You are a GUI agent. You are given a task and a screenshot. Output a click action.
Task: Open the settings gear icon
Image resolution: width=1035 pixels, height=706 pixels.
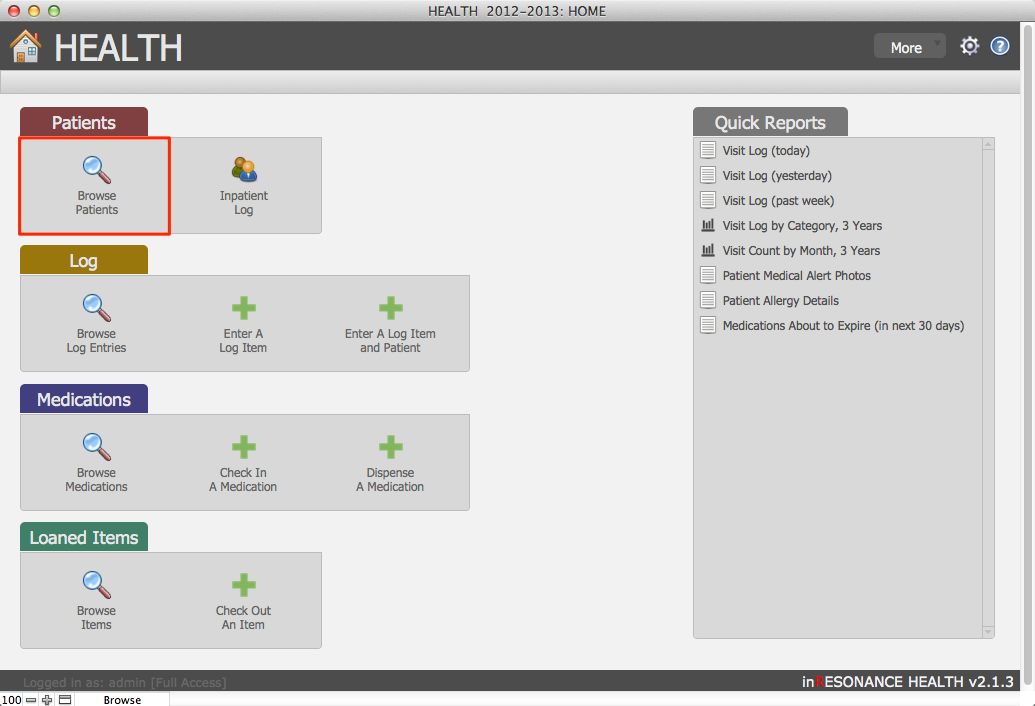click(969, 46)
